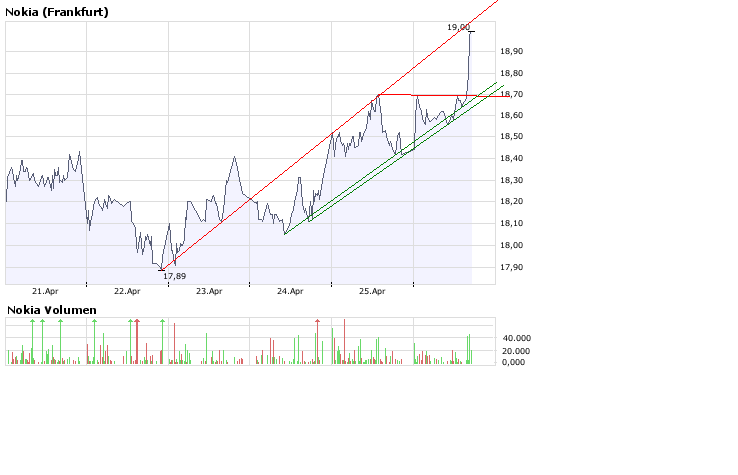
Task: Click the 18,80 price axis label
Action: point(512,73)
